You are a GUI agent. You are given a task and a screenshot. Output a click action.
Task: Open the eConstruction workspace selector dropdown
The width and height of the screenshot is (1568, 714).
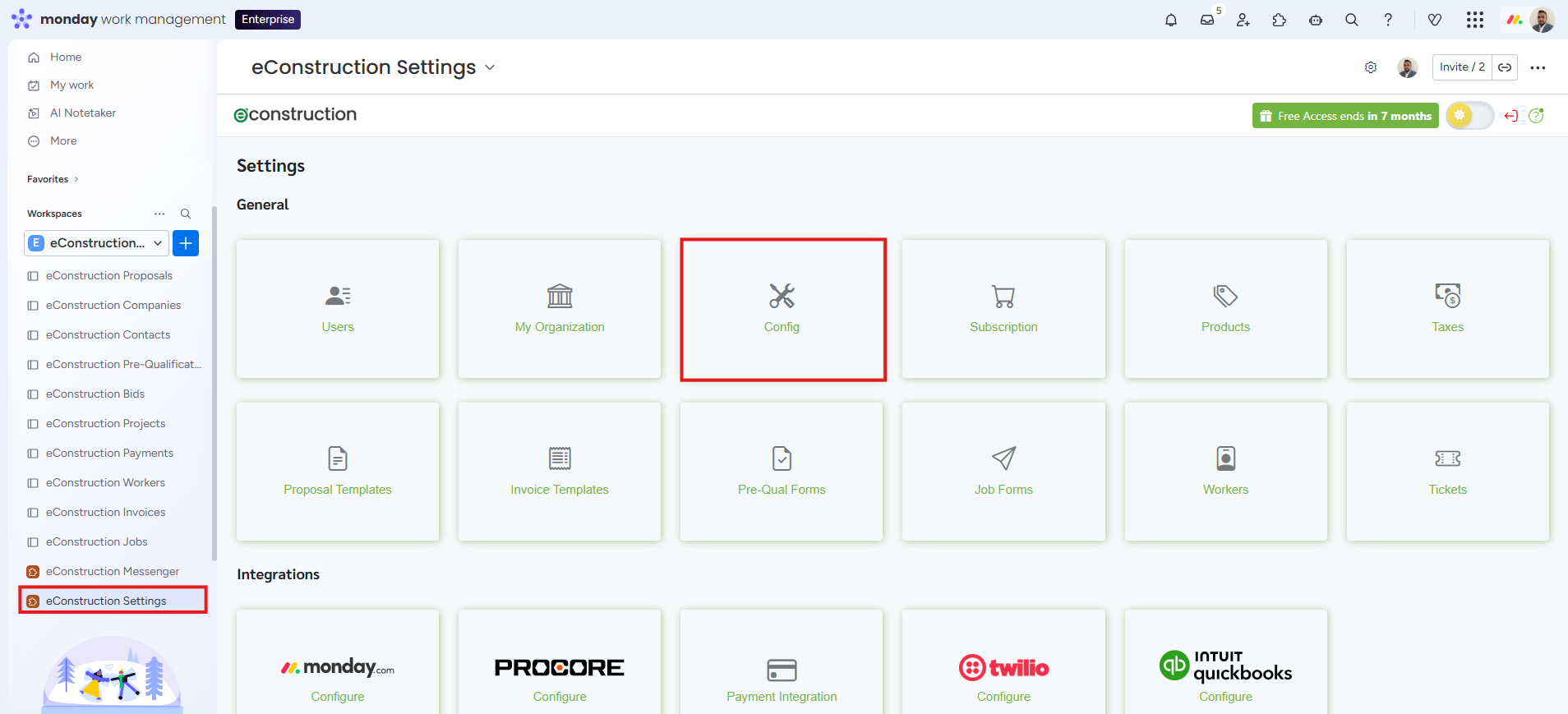click(x=97, y=243)
